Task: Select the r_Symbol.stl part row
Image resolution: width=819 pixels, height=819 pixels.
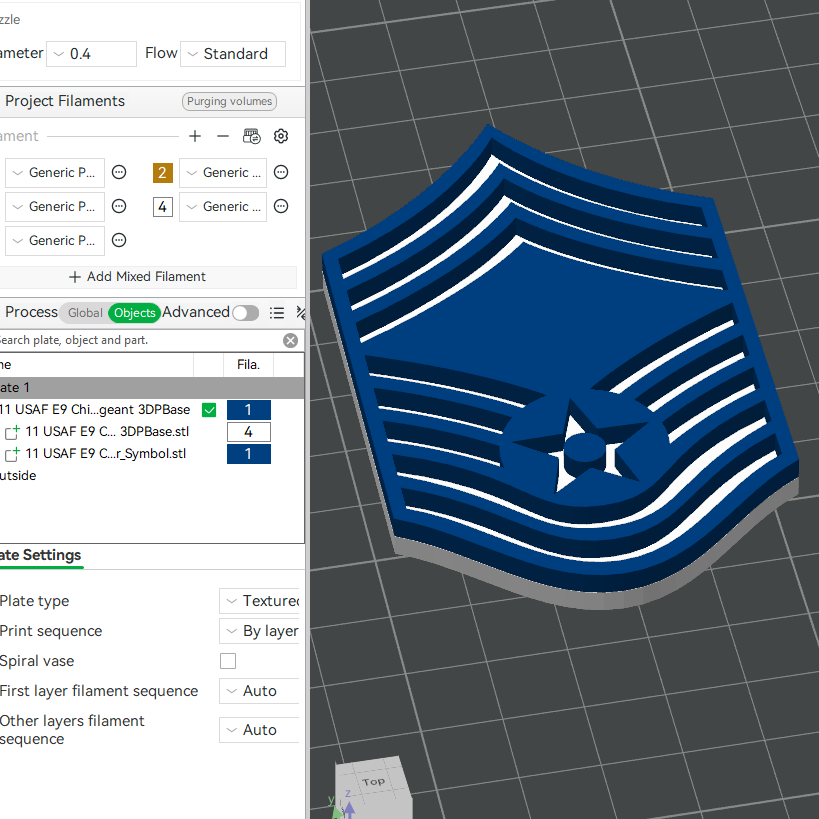Action: (x=106, y=454)
